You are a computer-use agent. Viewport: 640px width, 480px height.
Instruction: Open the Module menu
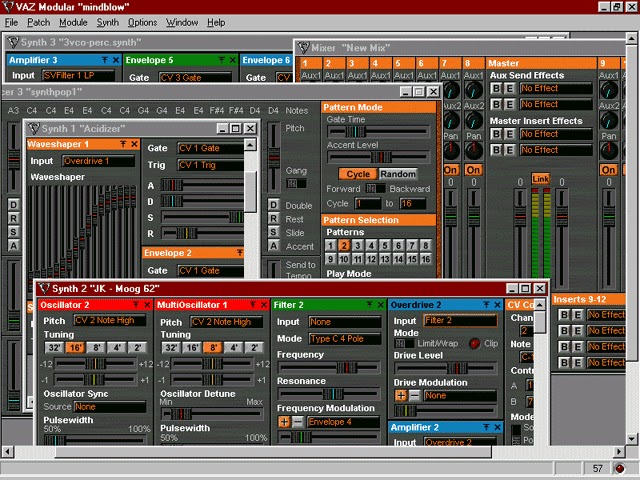(73, 22)
